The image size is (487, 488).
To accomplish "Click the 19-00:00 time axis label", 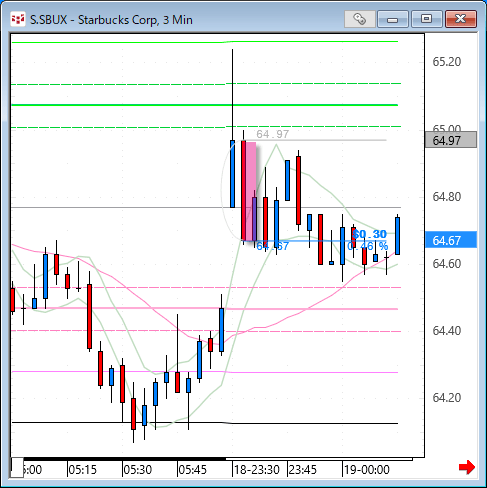I will coord(367,470).
